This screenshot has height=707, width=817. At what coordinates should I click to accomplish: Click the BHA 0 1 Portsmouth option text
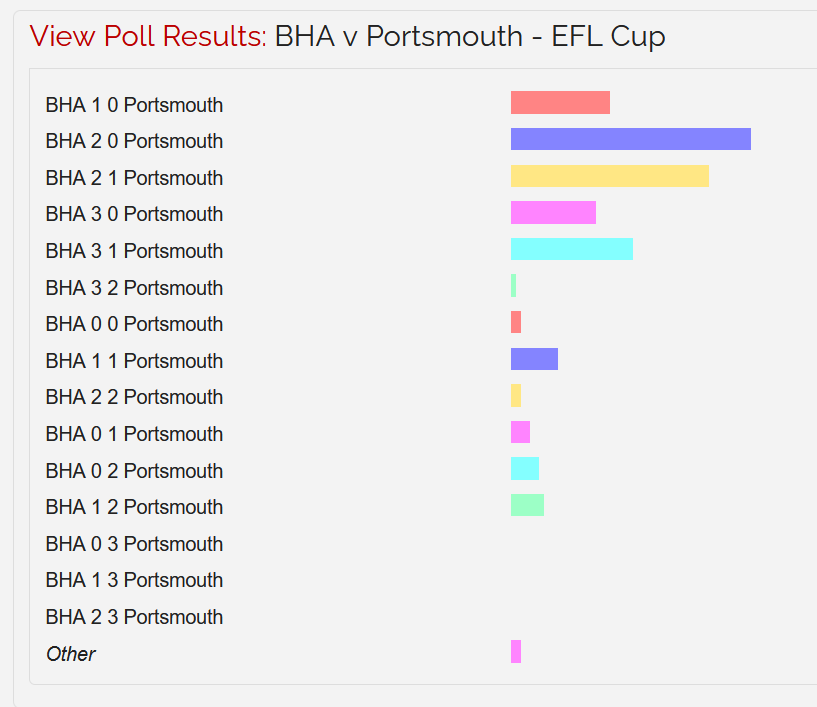pyautogui.click(x=134, y=434)
